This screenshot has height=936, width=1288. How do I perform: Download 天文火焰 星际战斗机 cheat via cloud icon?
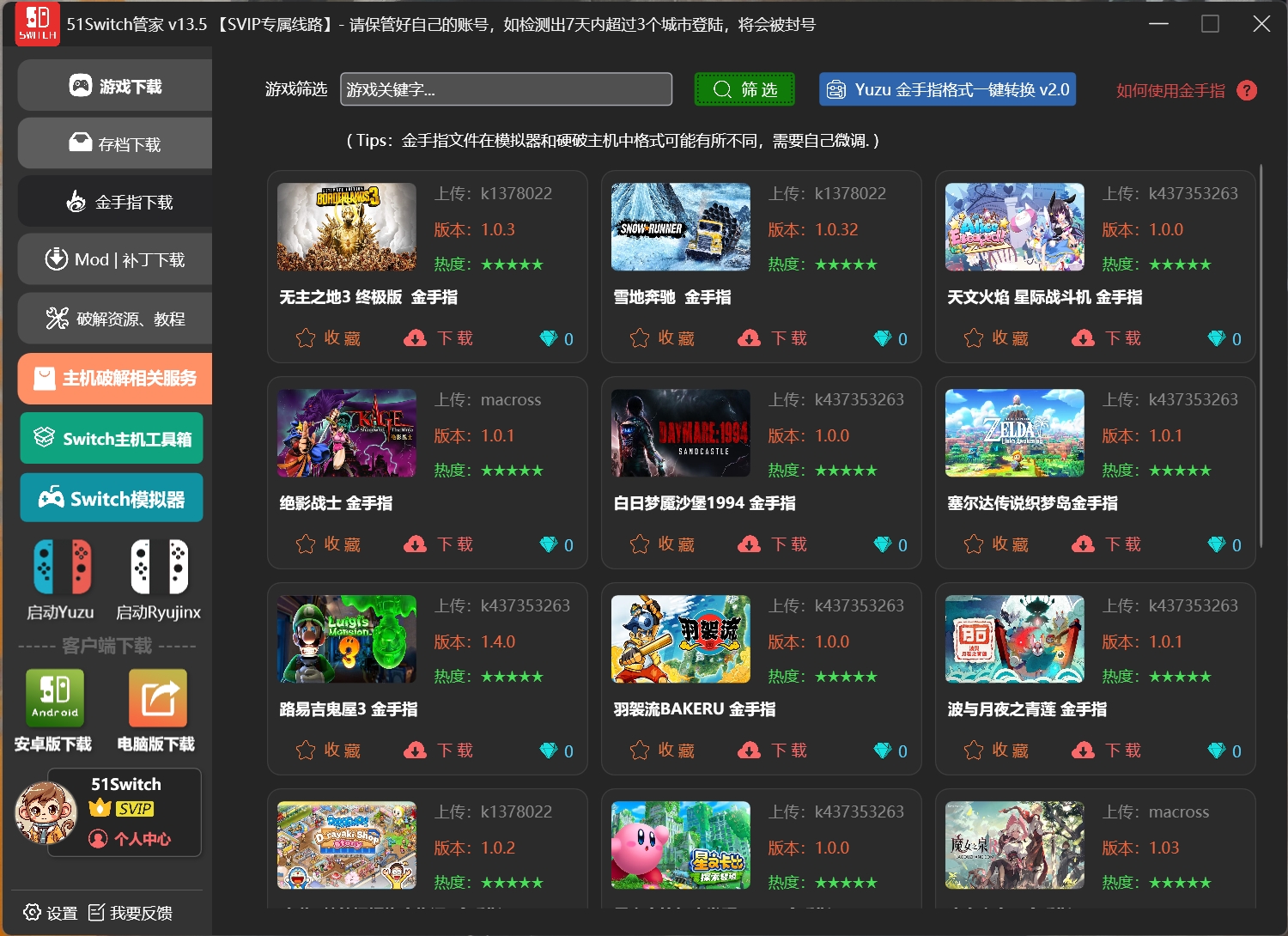click(x=1083, y=338)
